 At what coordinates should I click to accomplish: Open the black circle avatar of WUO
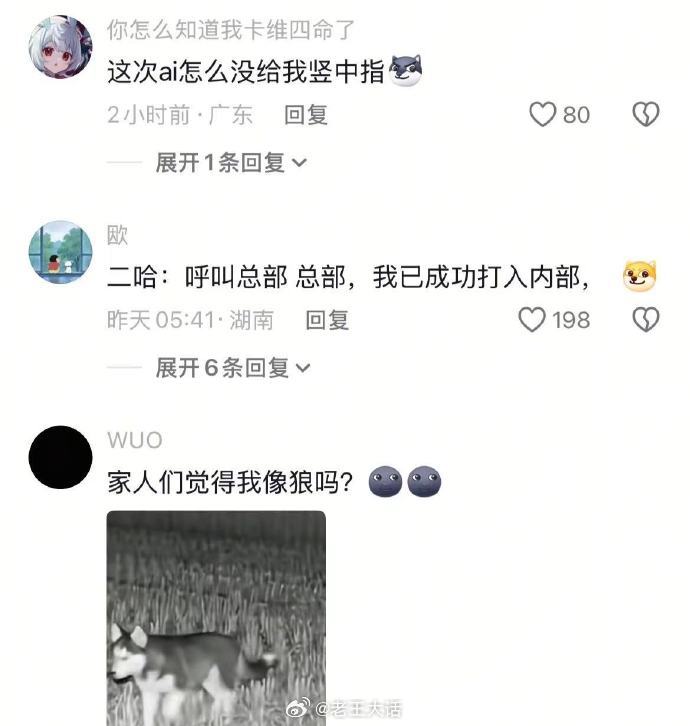point(60,457)
